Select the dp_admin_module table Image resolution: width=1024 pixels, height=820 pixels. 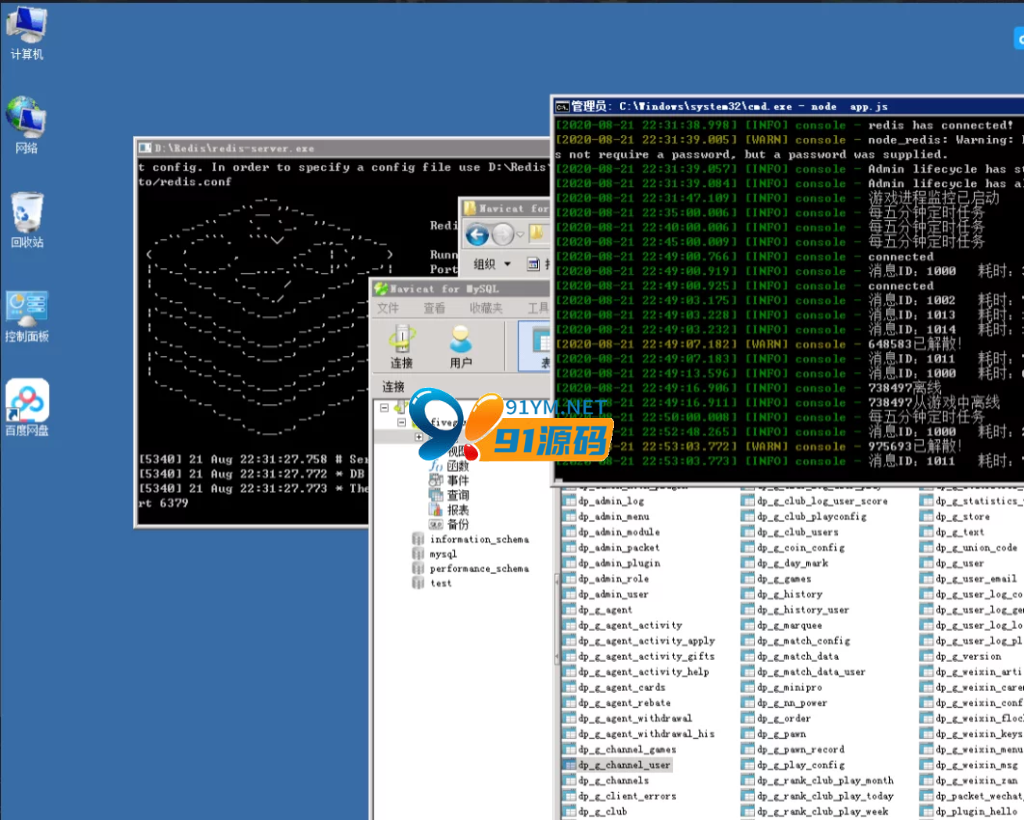point(618,532)
